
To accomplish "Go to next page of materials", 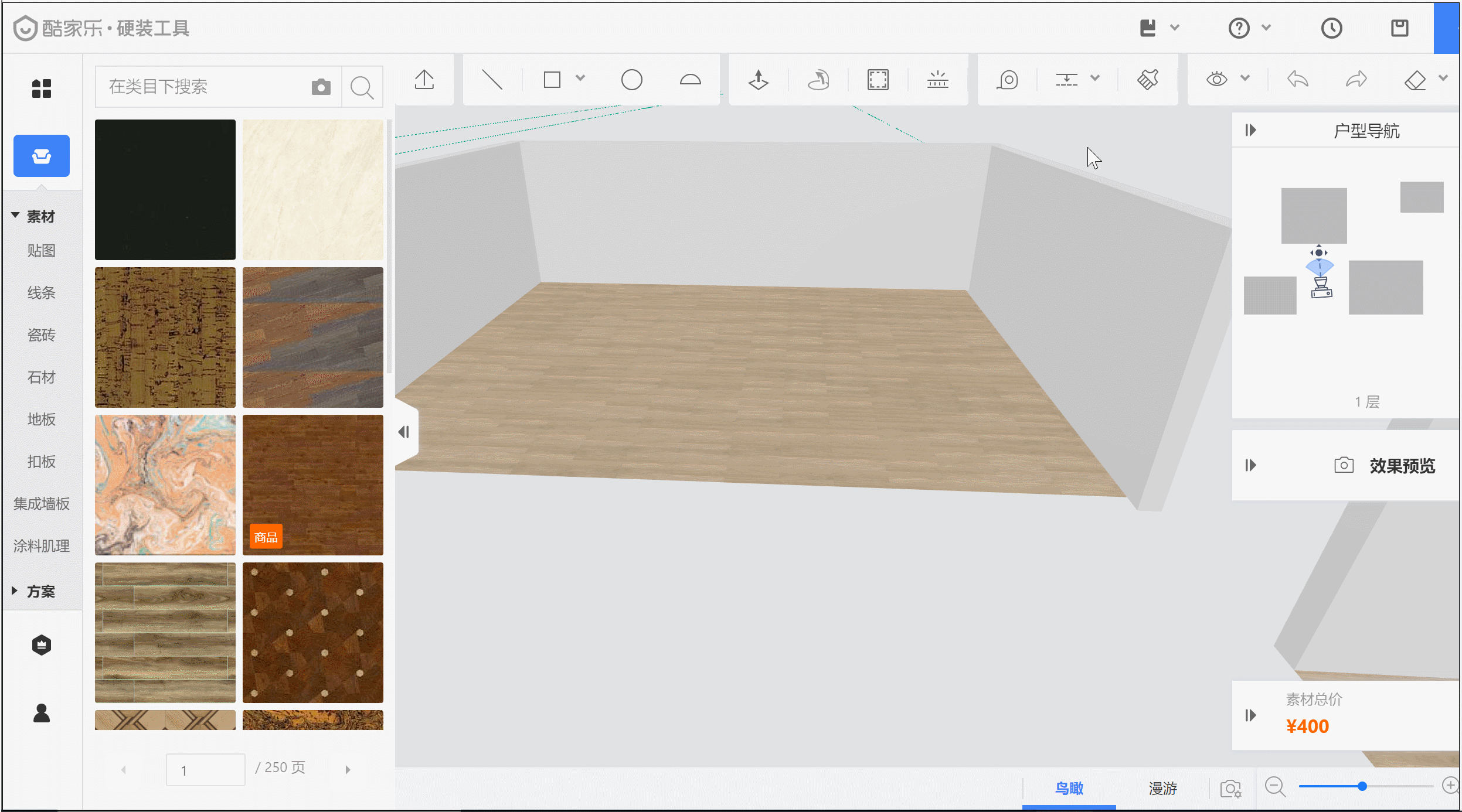I will pyautogui.click(x=348, y=770).
